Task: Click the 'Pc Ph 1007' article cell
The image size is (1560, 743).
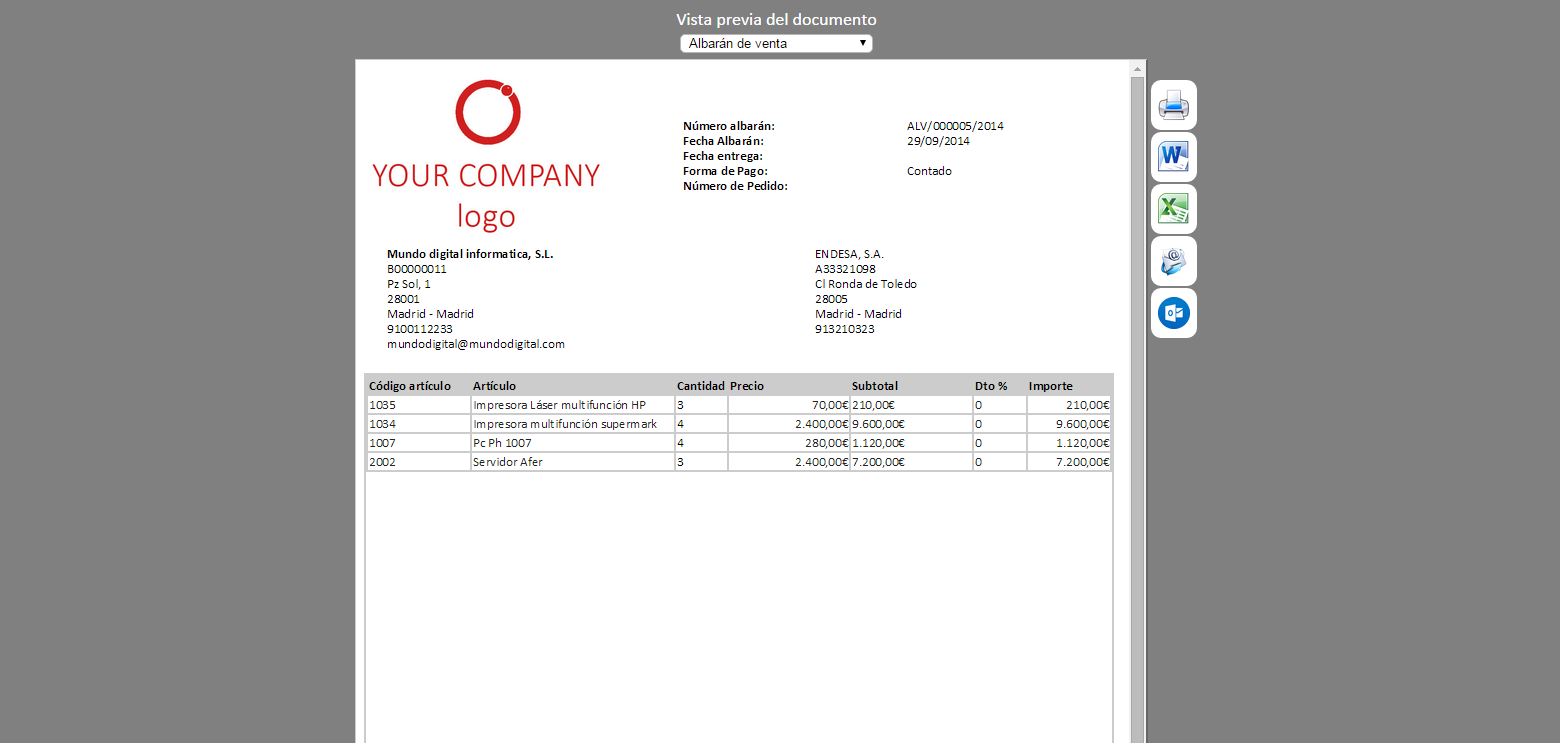Action: point(502,443)
